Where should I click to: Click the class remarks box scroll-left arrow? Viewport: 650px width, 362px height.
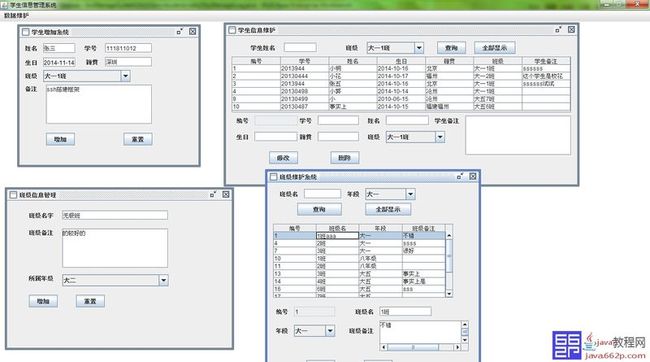(x=383, y=347)
